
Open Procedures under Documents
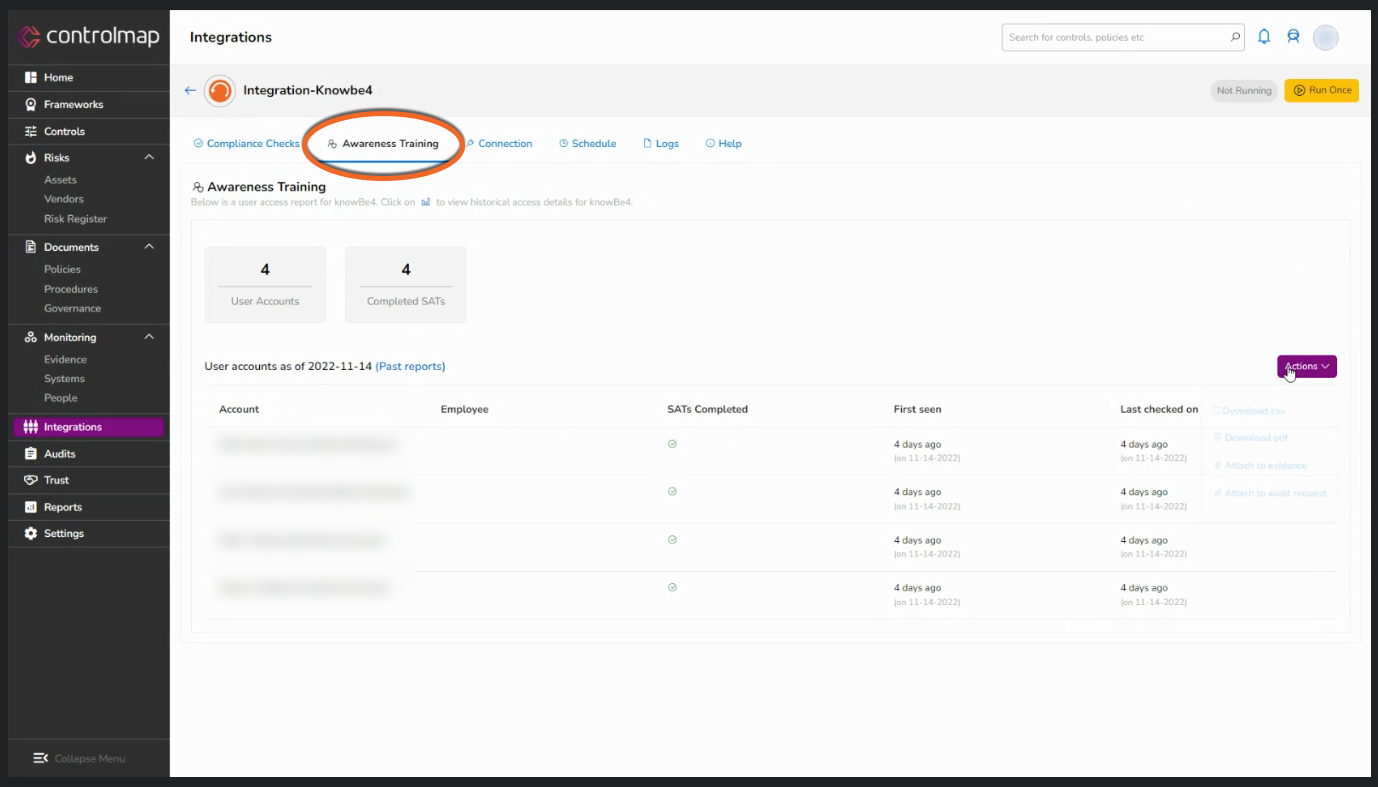pos(70,289)
